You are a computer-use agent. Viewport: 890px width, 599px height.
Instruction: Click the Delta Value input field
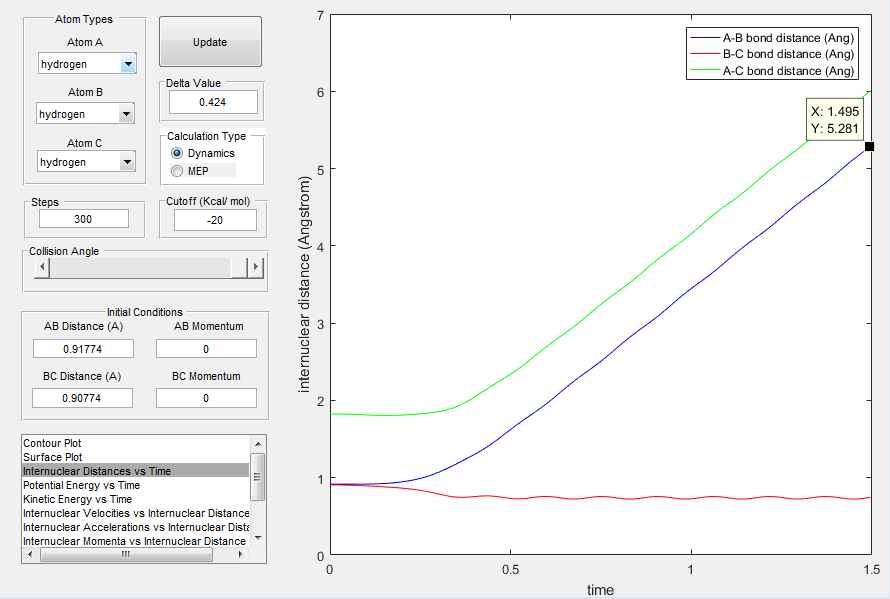click(x=213, y=102)
